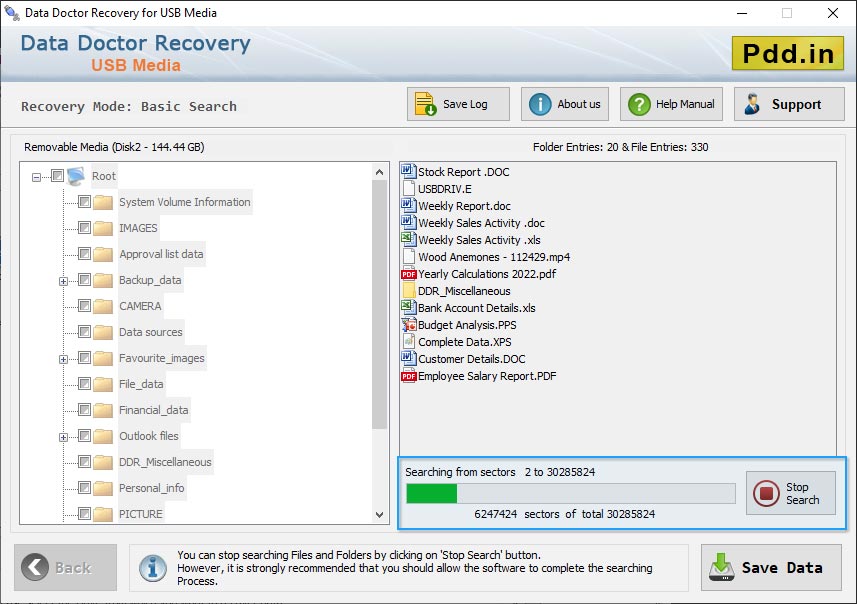Check the System Volume Information checkbox
Image resolution: width=857 pixels, height=604 pixels.
[84, 202]
